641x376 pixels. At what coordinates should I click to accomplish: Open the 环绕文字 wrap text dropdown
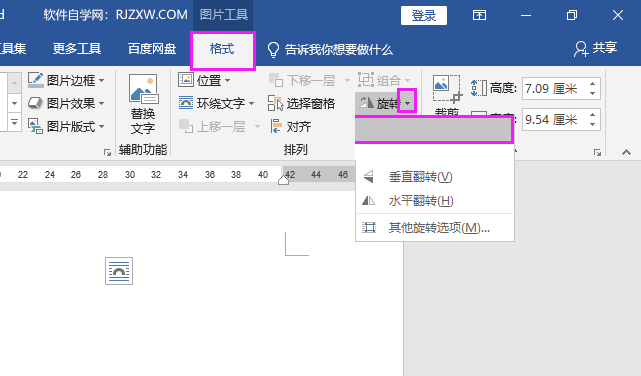tap(217, 103)
